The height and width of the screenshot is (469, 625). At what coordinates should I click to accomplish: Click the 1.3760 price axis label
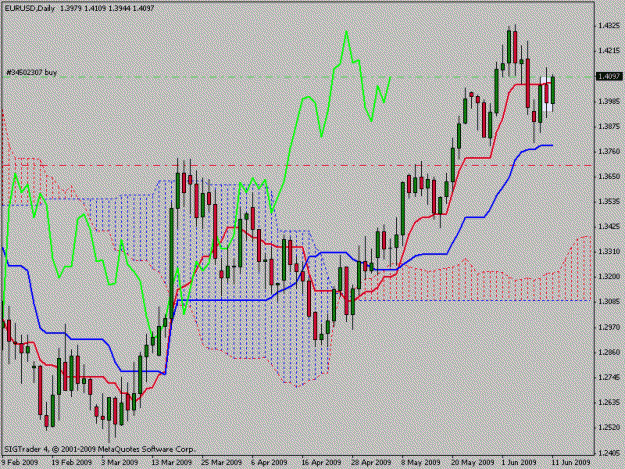pyautogui.click(x=609, y=151)
